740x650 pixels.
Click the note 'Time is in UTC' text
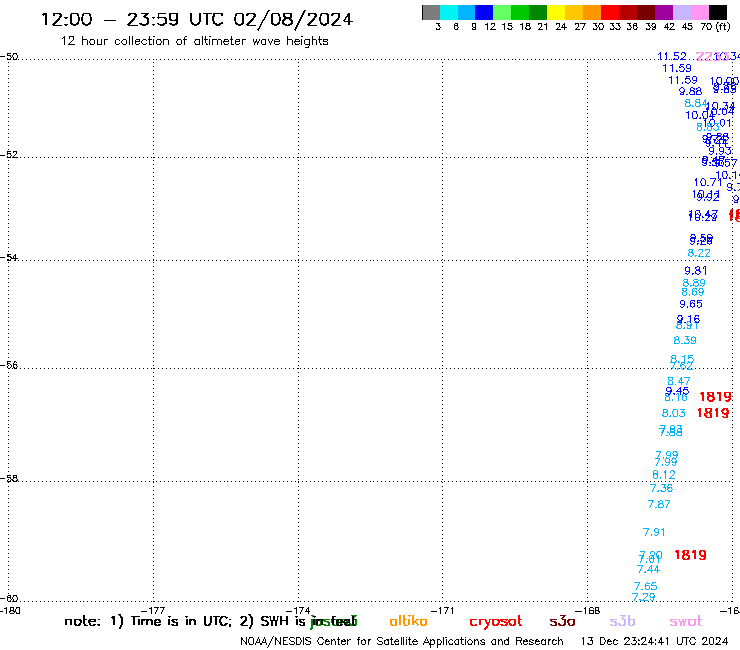tap(181, 621)
